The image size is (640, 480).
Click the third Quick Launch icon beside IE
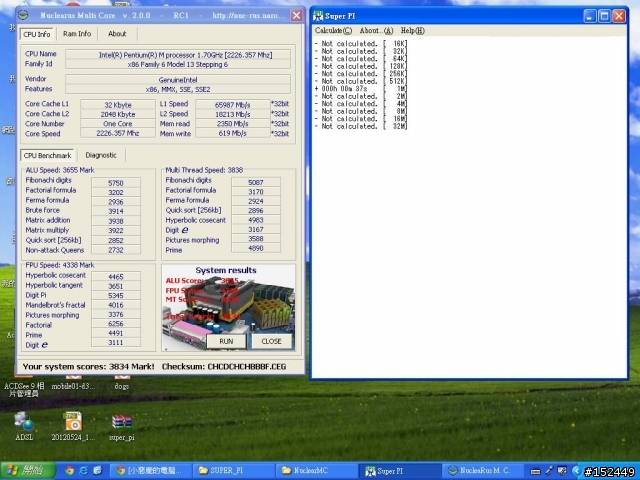click(x=97, y=471)
